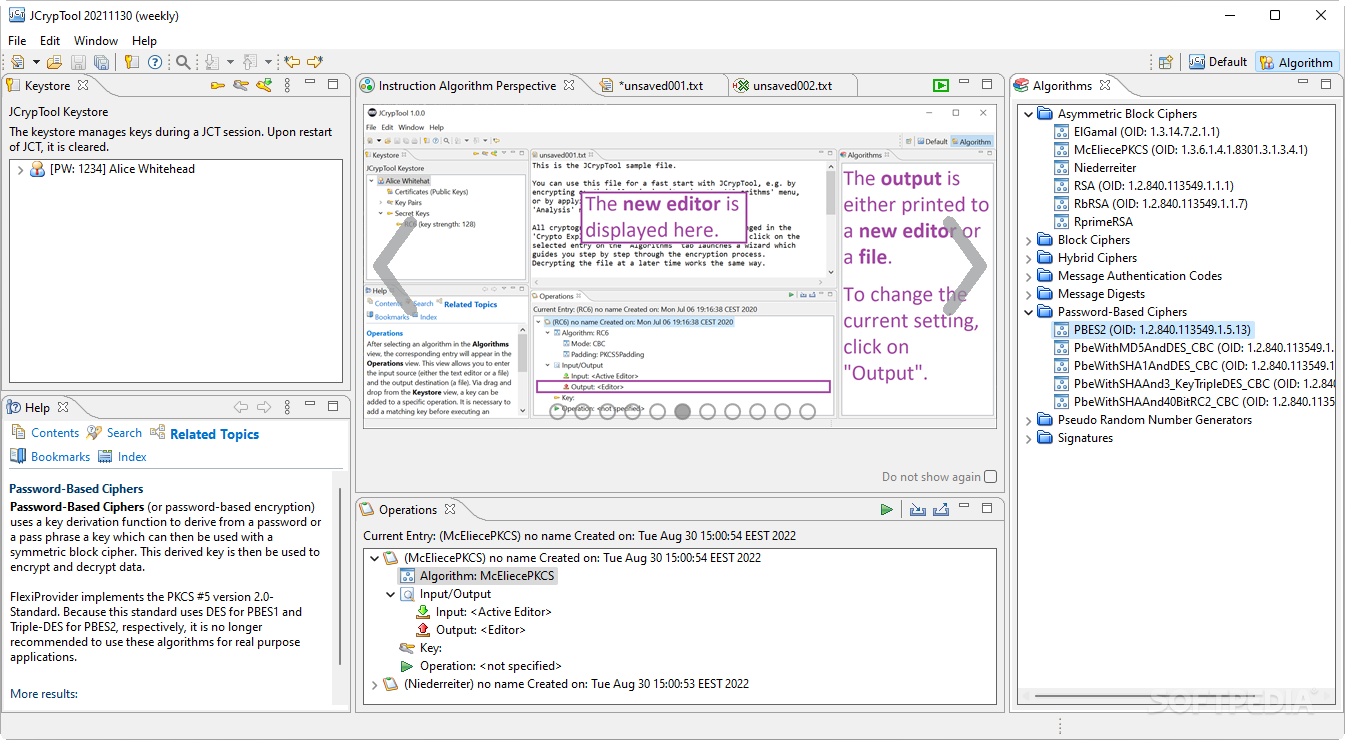Click the export operations icon
Viewport: 1345px width, 740px height.
(x=940, y=510)
